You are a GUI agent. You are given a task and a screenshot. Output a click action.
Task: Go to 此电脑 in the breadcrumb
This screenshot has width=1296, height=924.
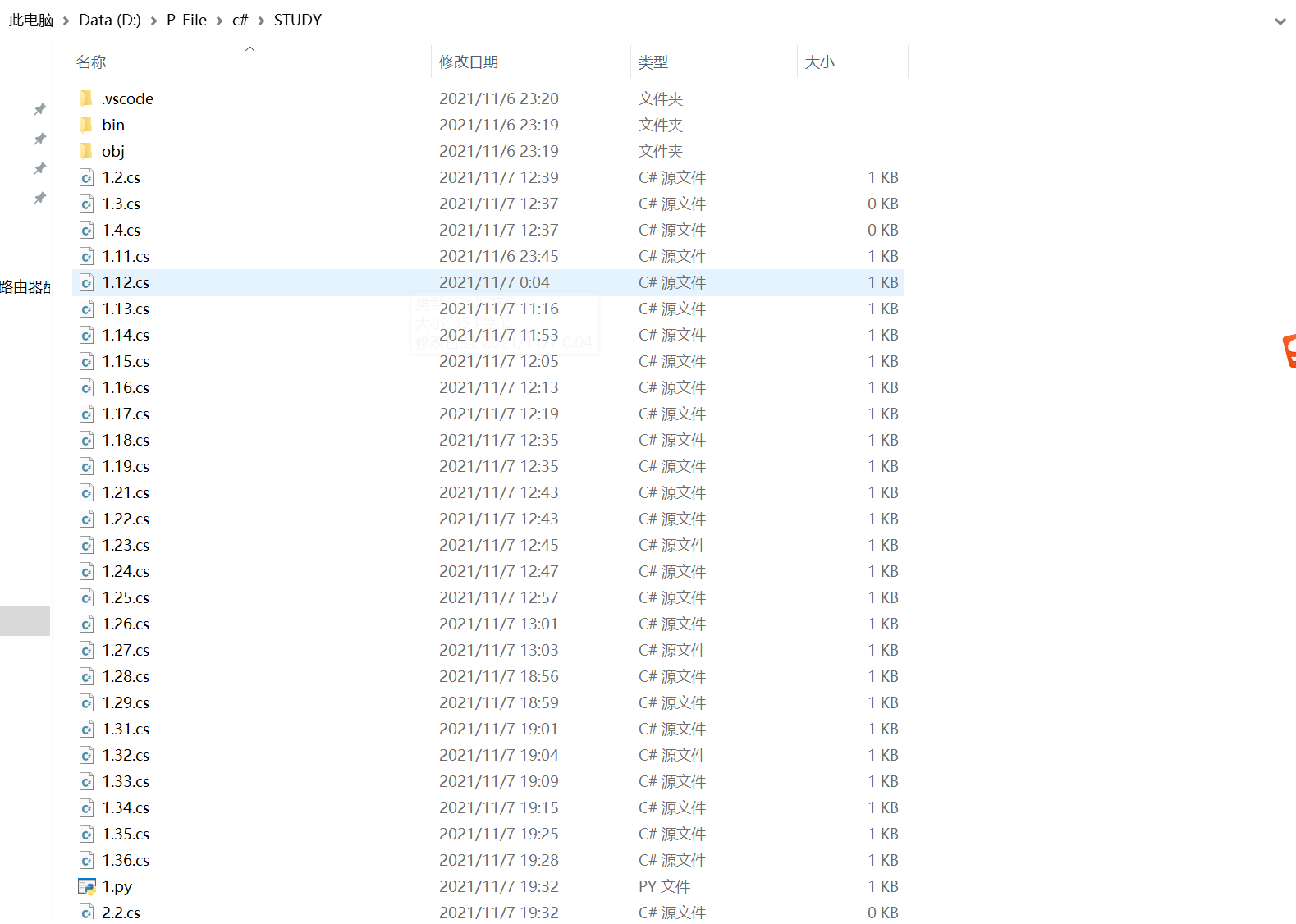[31, 20]
